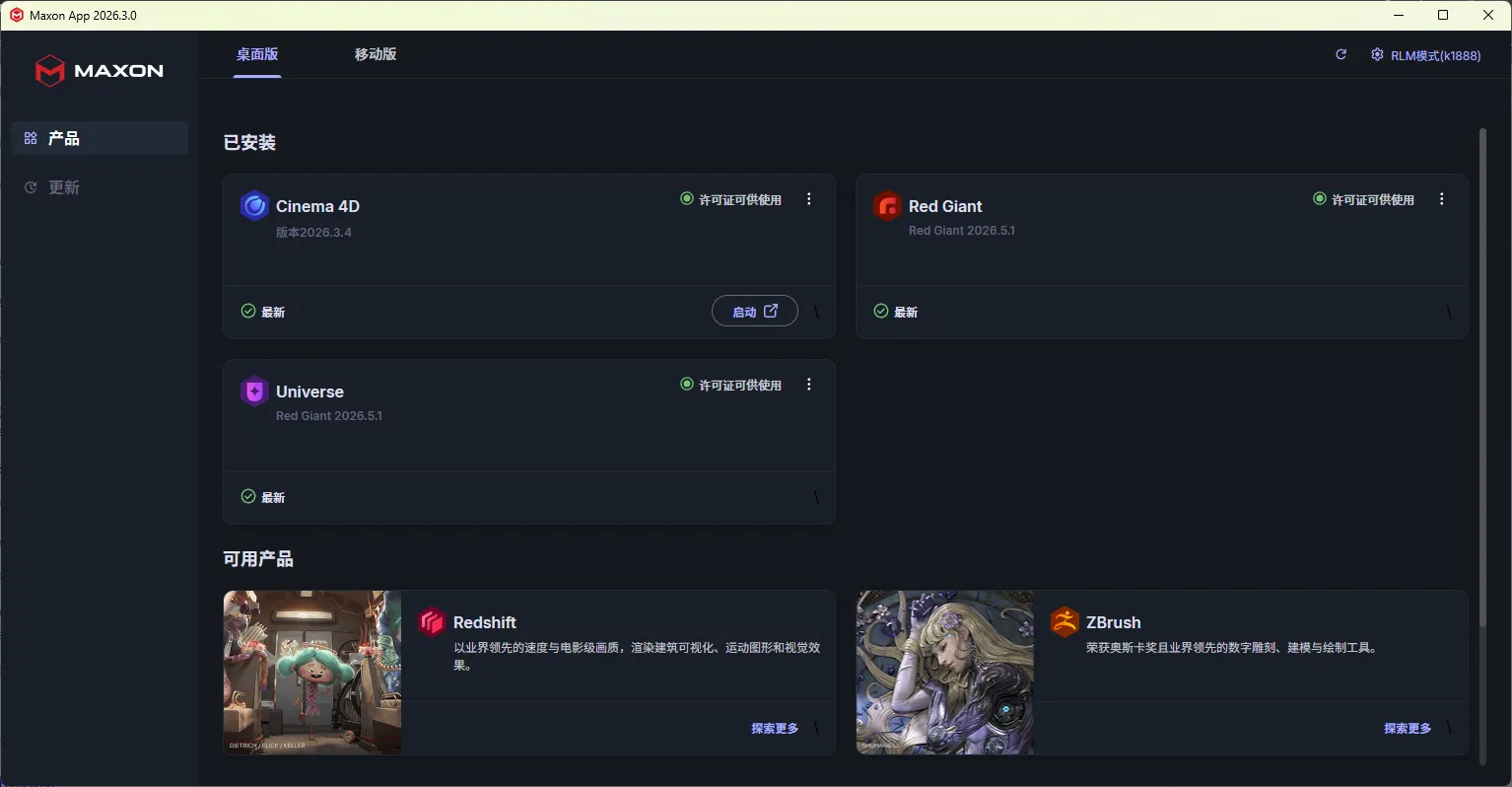Click the Redshift artwork thumbnail
Screen dimensions: 1512x787
312,673
